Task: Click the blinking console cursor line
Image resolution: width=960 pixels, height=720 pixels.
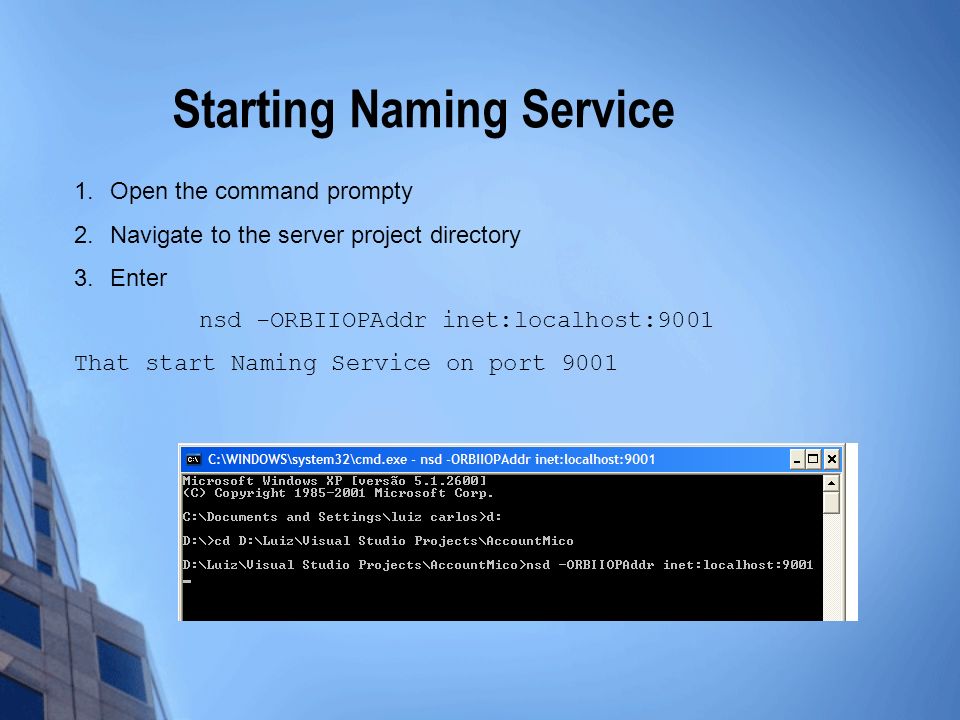Action: pos(187,581)
